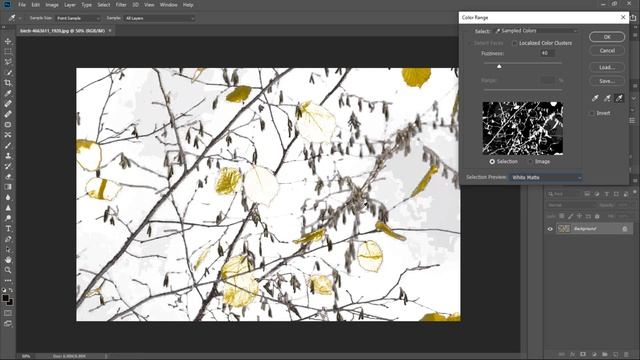Swap foreground and background colors

tap(11, 290)
